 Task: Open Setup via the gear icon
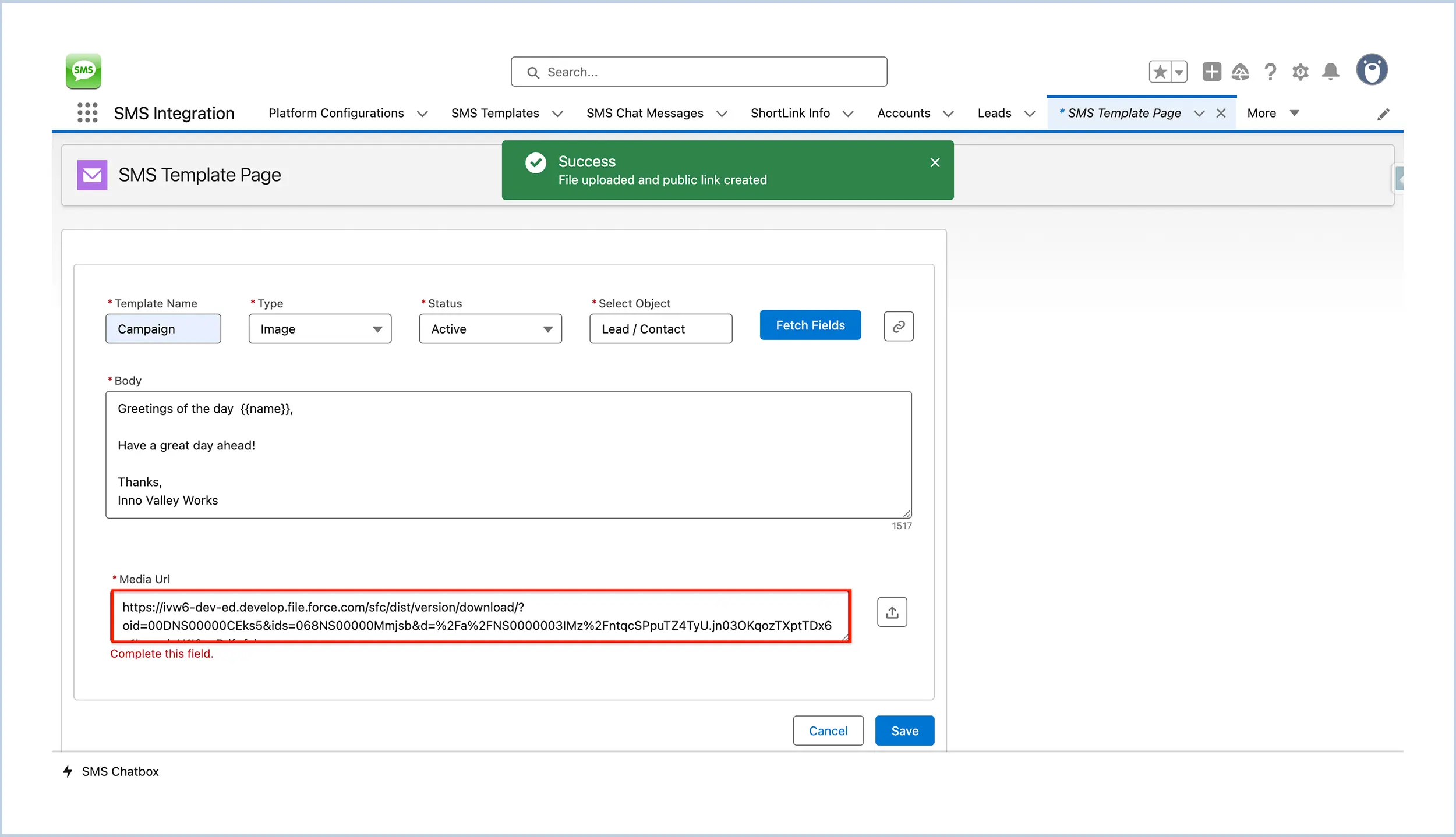click(1300, 72)
